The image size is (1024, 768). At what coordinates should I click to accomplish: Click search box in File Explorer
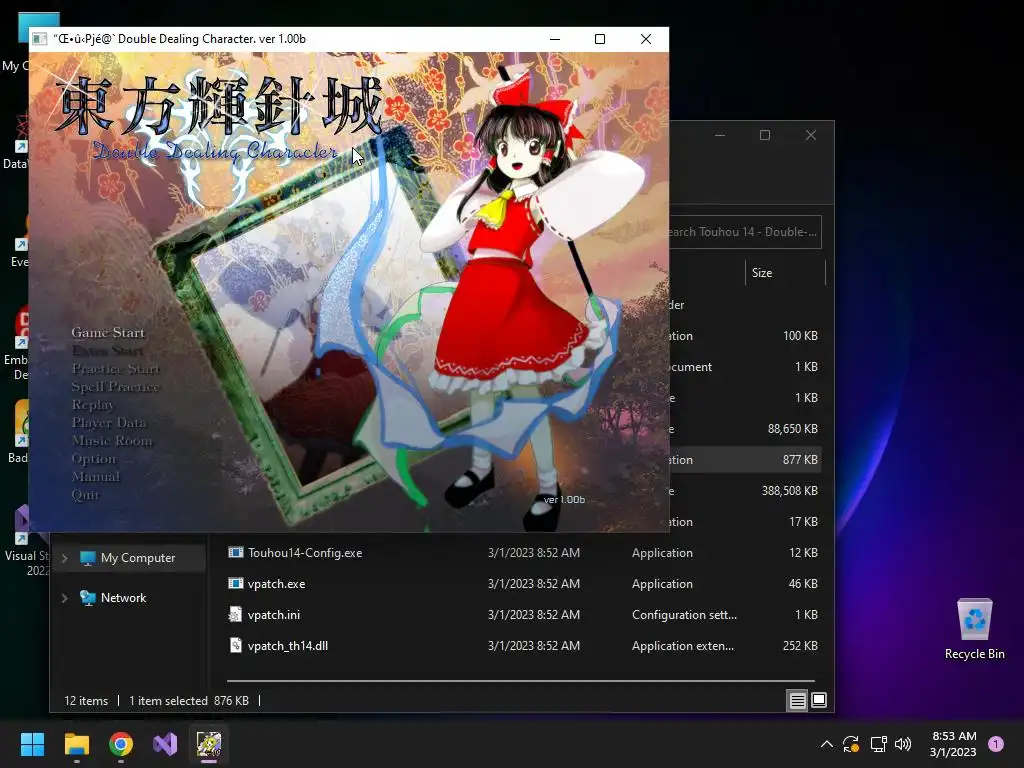click(745, 232)
